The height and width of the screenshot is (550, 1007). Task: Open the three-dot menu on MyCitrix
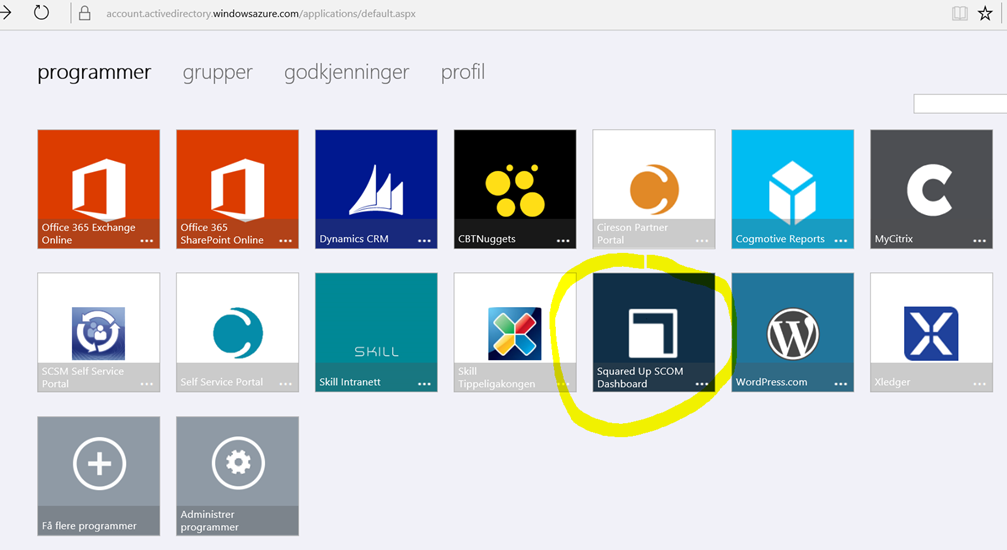(979, 241)
